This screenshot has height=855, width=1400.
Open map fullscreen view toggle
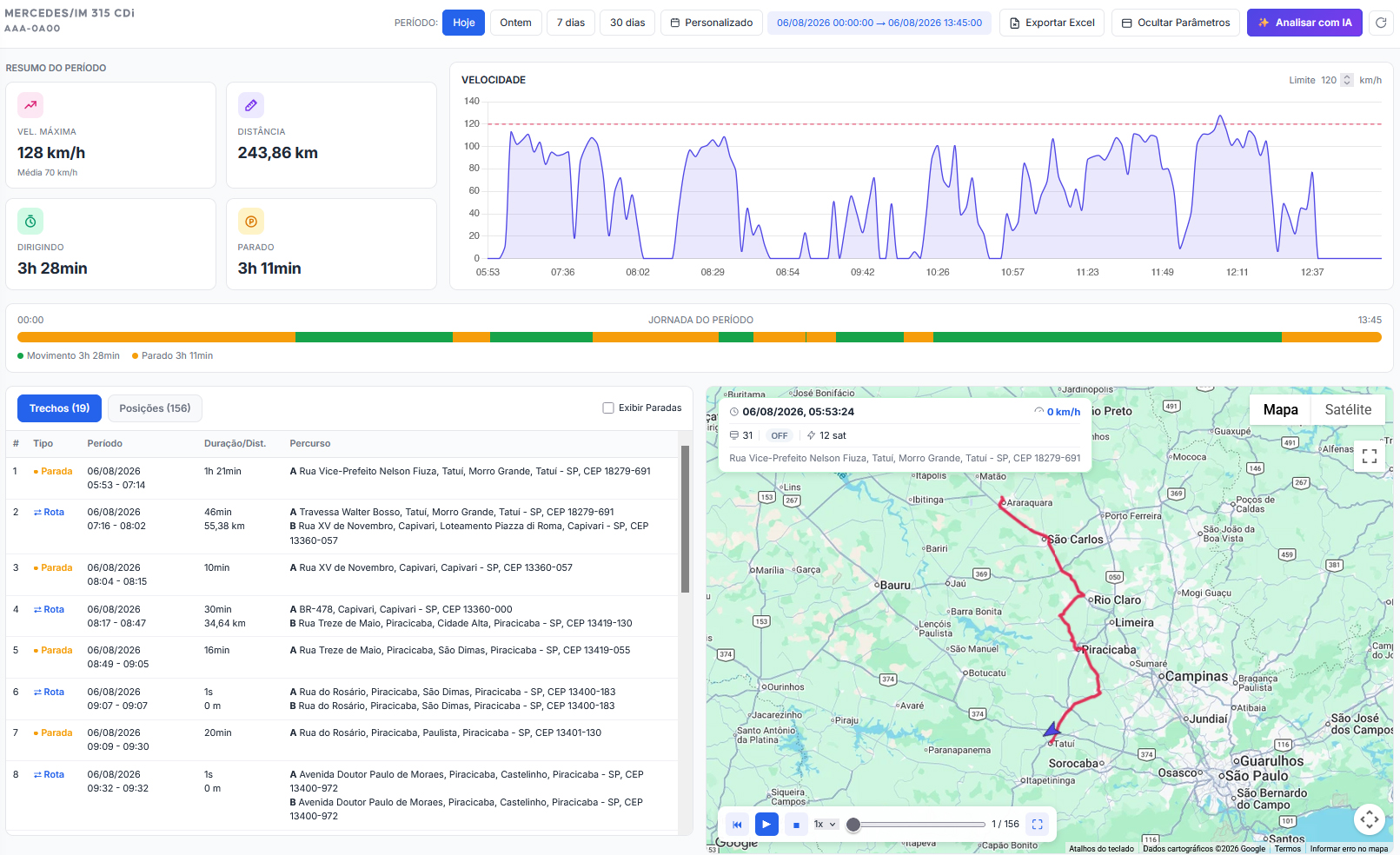(x=1370, y=456)
